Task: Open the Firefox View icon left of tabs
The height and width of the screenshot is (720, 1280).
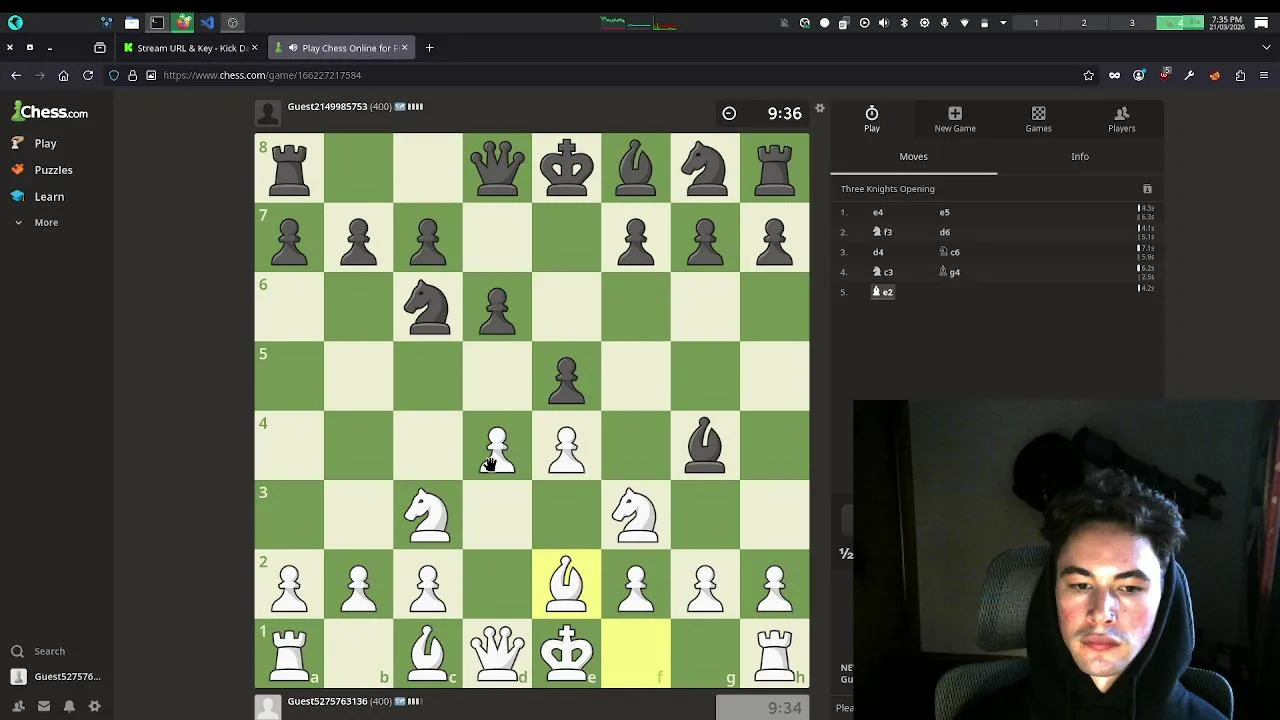Action: click(x=100, y=48)
